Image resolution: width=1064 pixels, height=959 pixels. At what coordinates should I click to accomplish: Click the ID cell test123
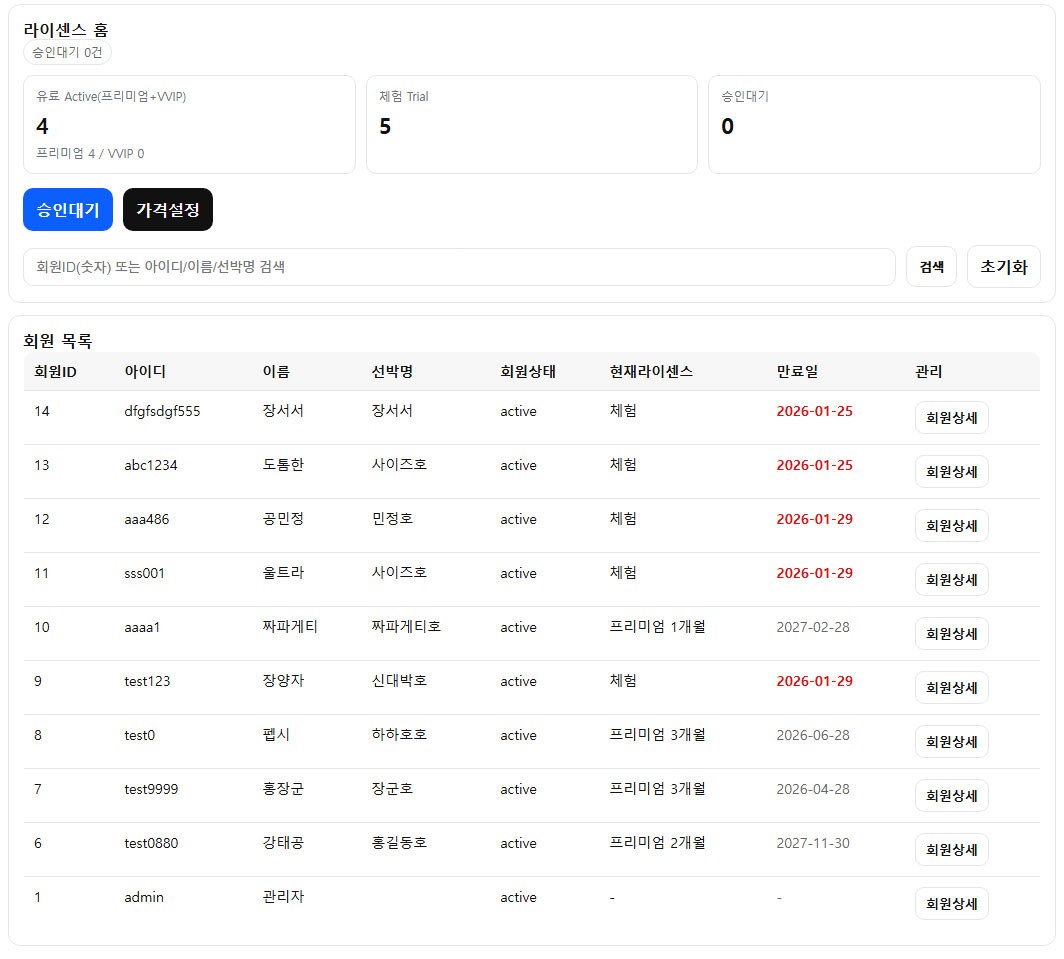[147, 681]
